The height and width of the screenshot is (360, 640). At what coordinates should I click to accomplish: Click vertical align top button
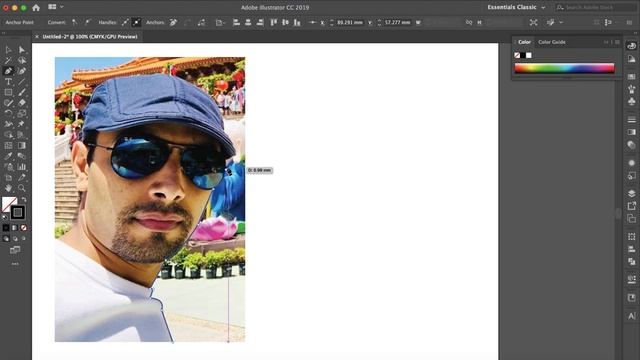273,22
